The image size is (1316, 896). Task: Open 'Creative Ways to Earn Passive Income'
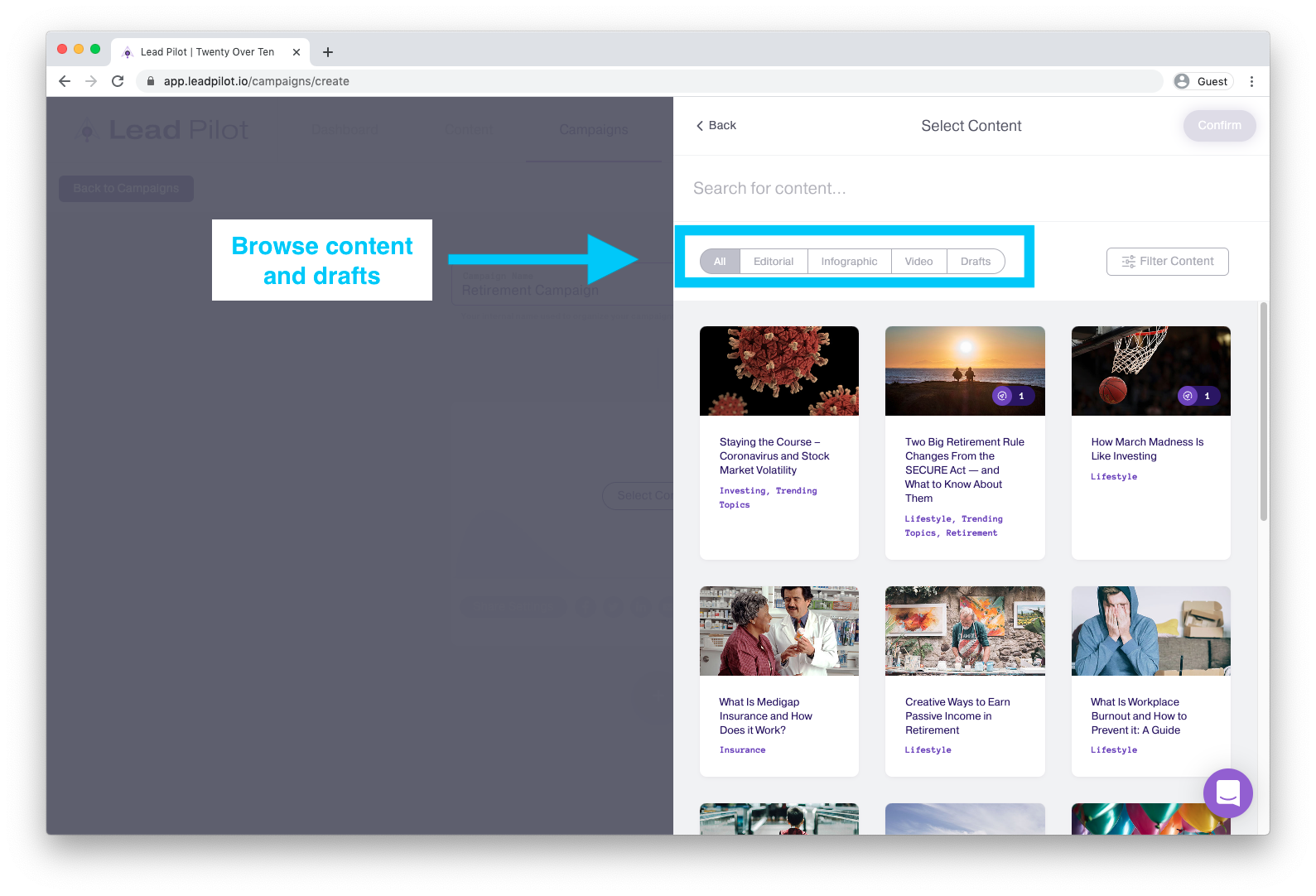coord(957,716)
